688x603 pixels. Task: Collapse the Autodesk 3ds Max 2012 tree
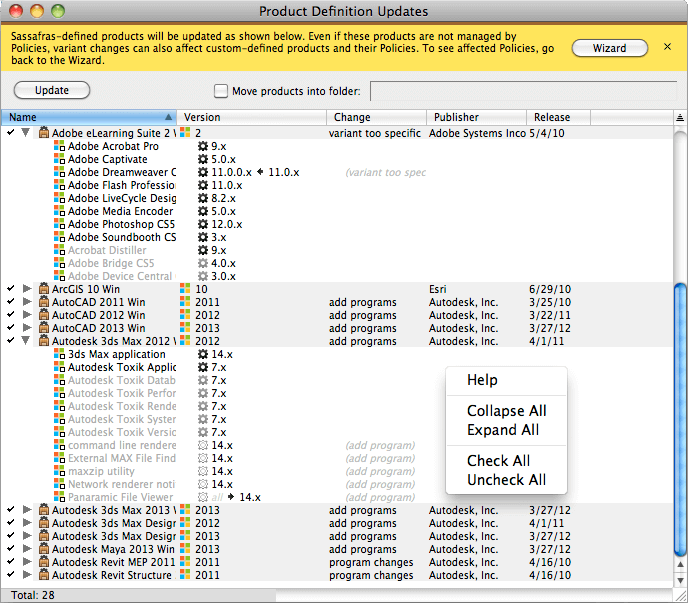(x=27, y=341)
